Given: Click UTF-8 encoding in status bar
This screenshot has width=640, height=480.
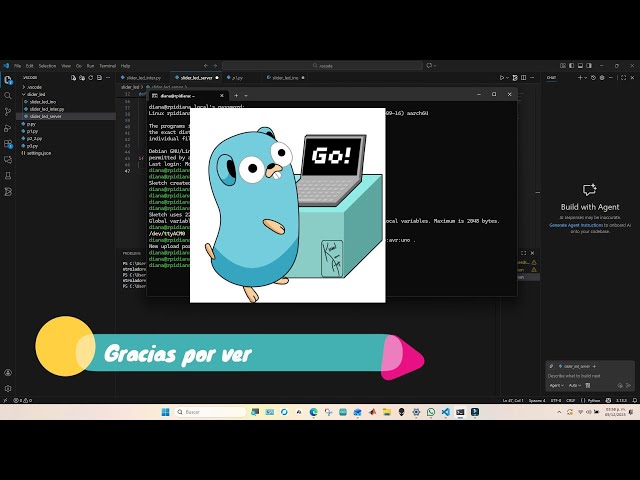Looking at the screenshot, I should (556, 400).
